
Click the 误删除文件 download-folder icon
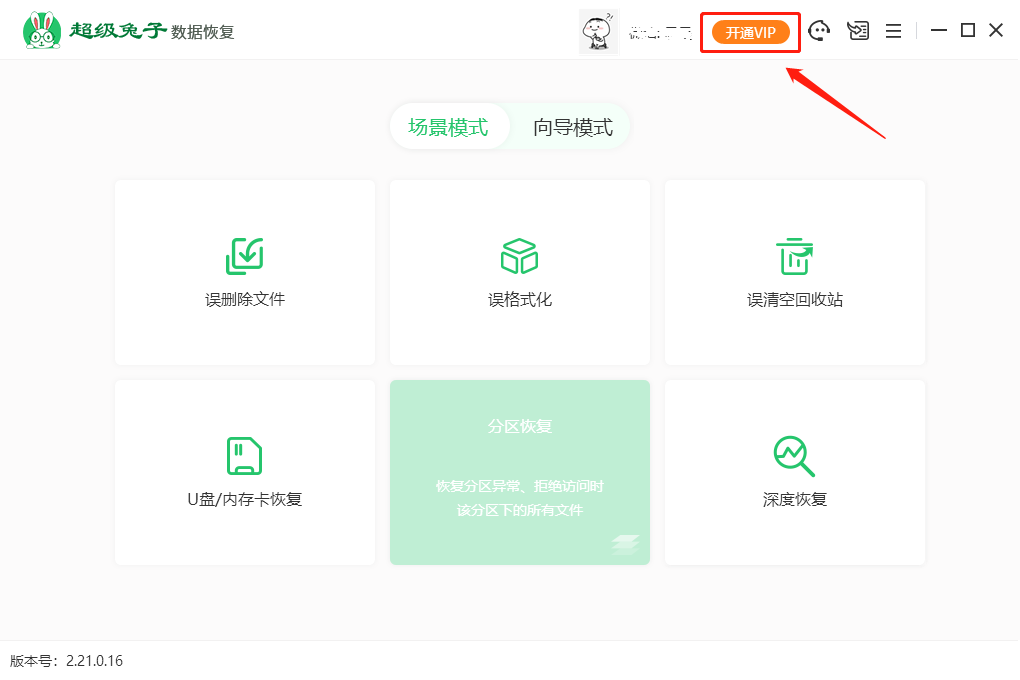(244, 256)
